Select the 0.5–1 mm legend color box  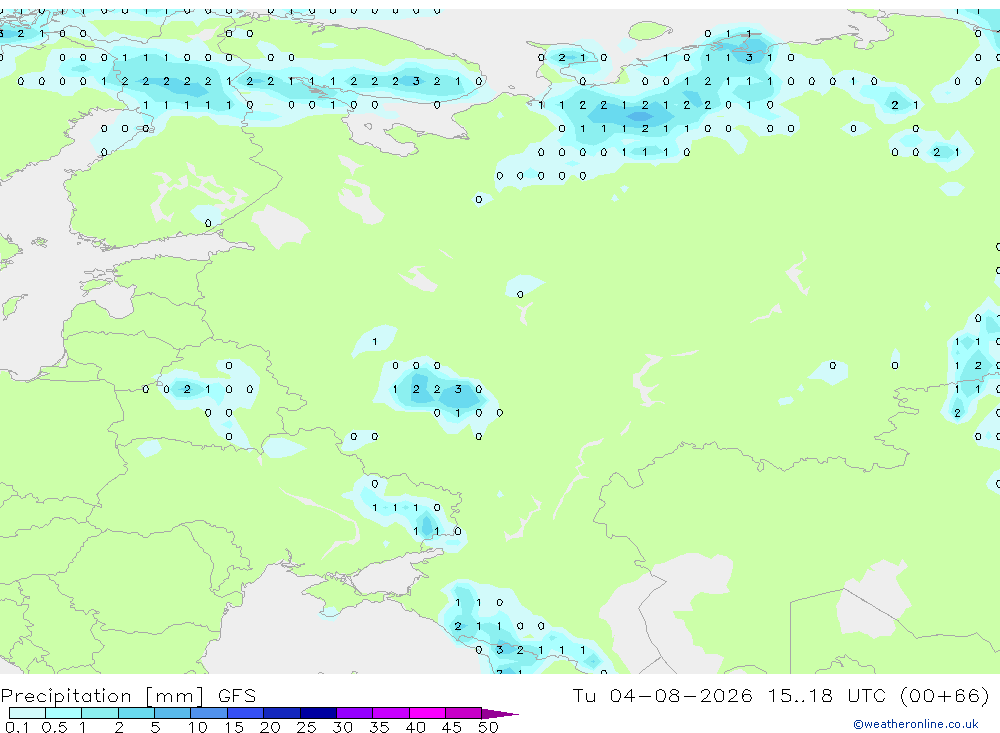pos(64,713)
